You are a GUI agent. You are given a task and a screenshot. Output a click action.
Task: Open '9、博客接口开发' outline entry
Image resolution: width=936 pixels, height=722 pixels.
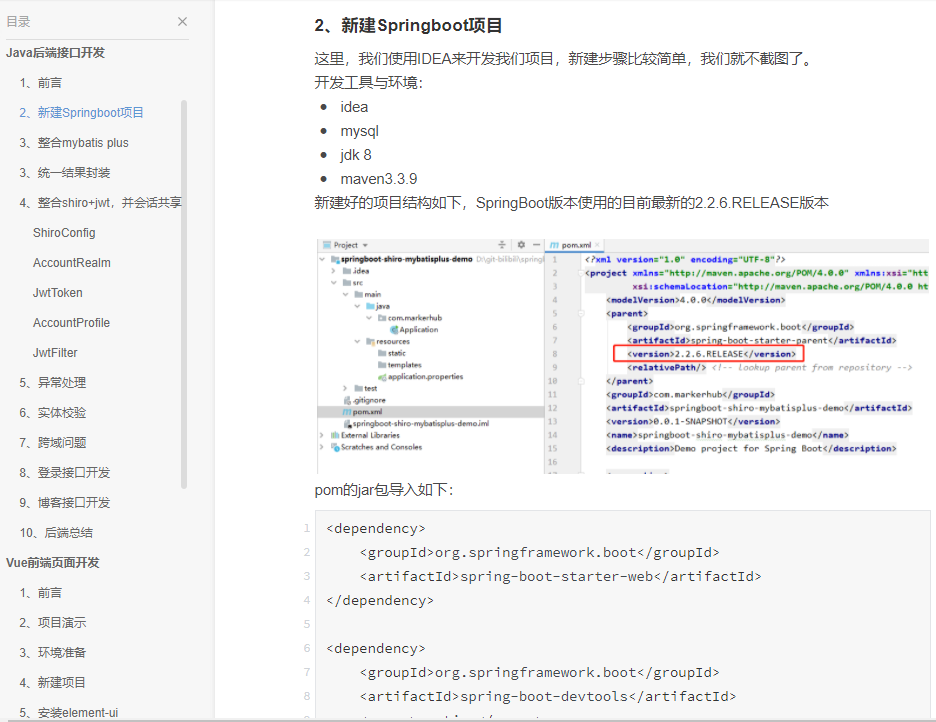[x=65, y=502]
